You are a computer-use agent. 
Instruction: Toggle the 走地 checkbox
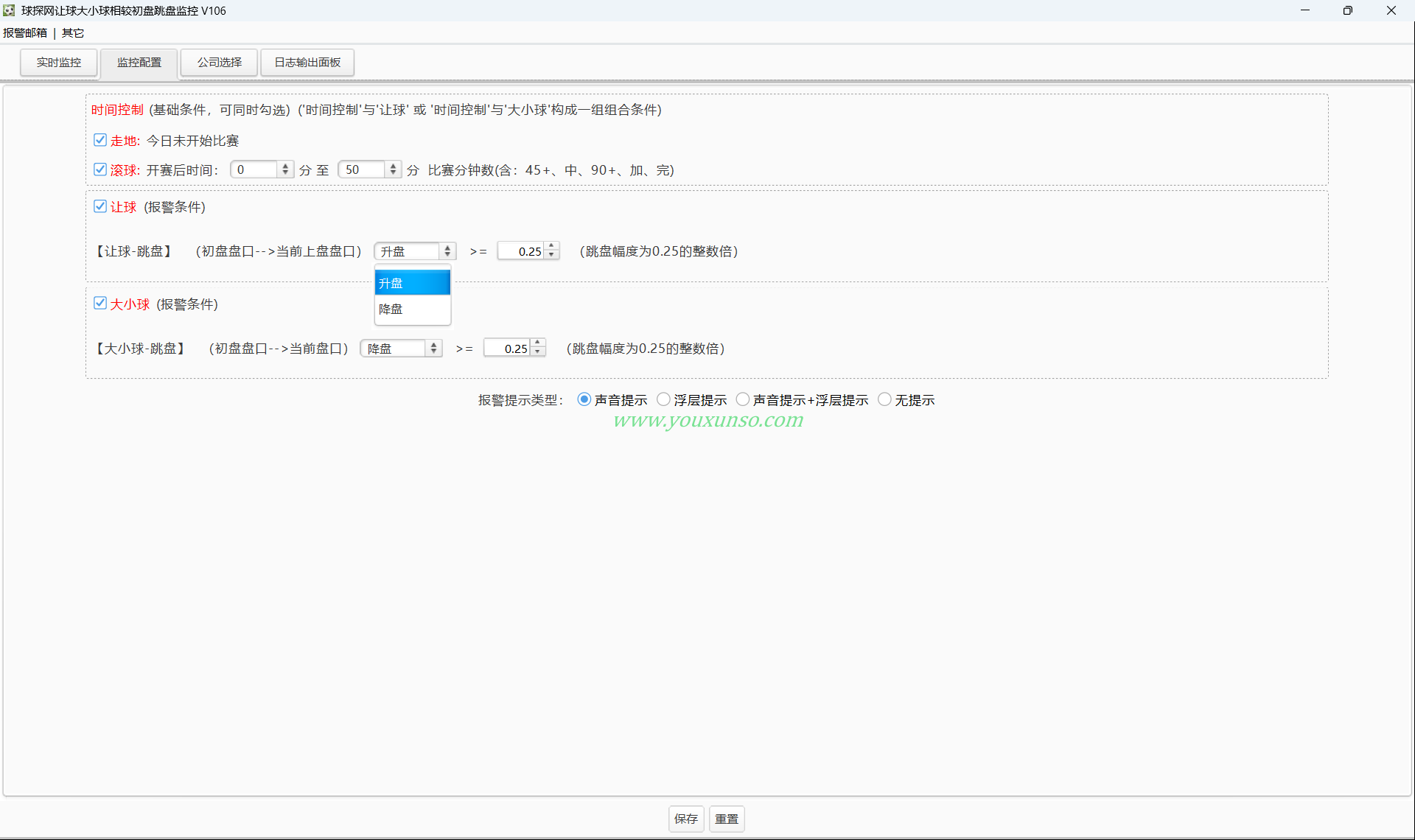pos(100,140)
